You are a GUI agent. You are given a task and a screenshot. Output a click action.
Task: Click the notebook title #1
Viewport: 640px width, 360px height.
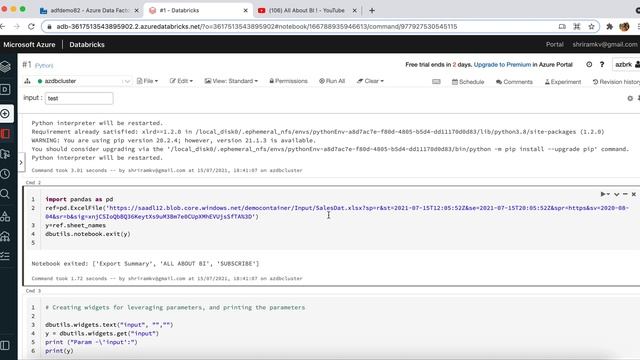click(27, 64)
